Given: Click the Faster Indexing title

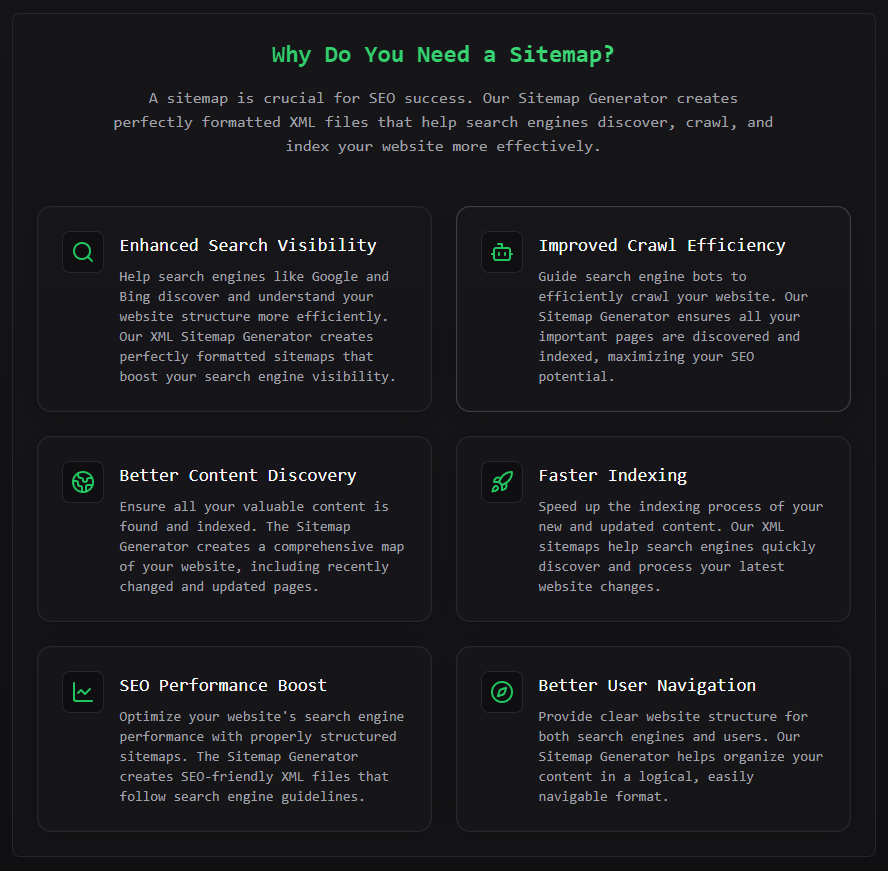Looking at the screenshot, I should tap(612, 475).
